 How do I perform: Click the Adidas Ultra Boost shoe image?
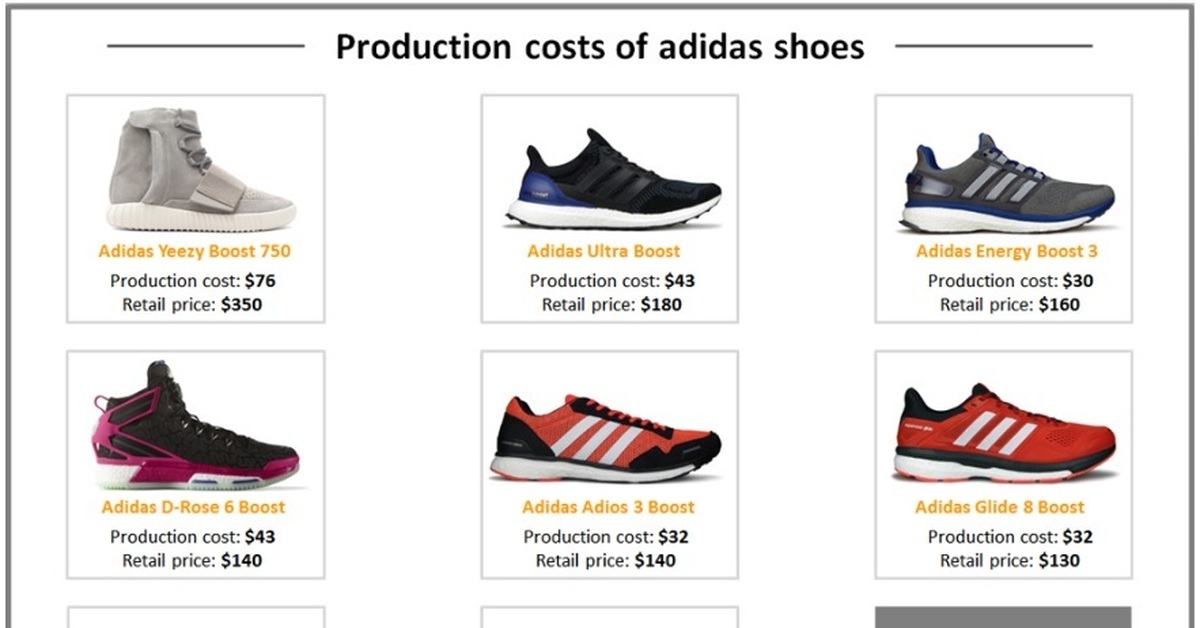(610, 178)
